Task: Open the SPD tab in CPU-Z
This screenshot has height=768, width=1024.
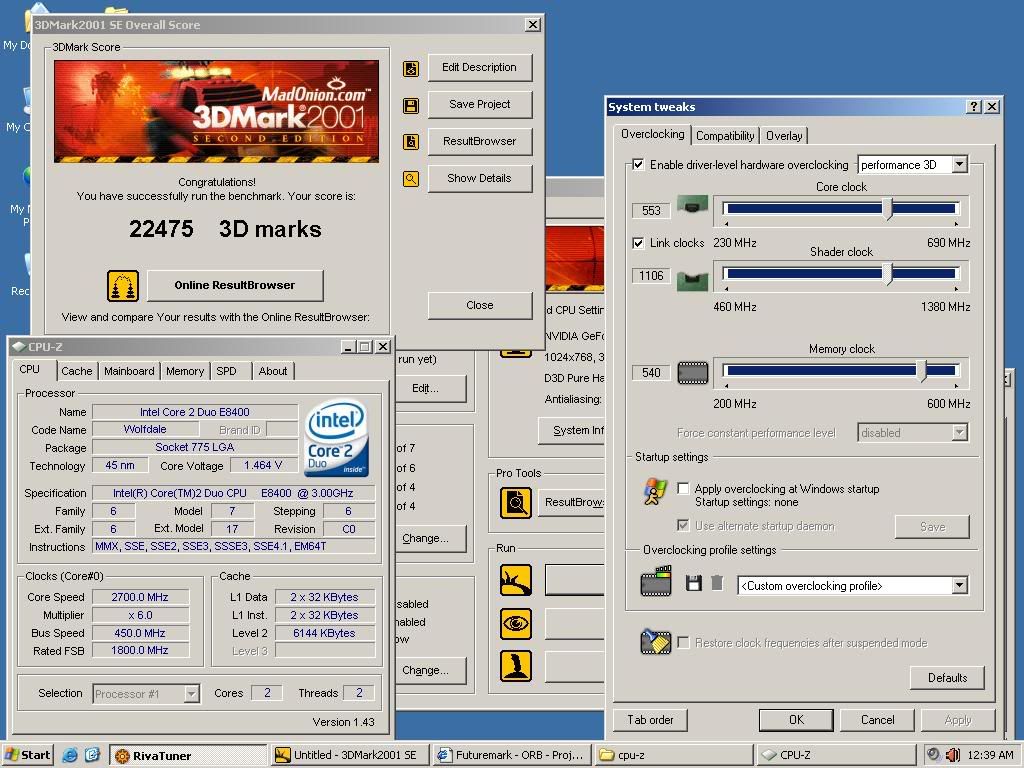Action: pos(227,371)
